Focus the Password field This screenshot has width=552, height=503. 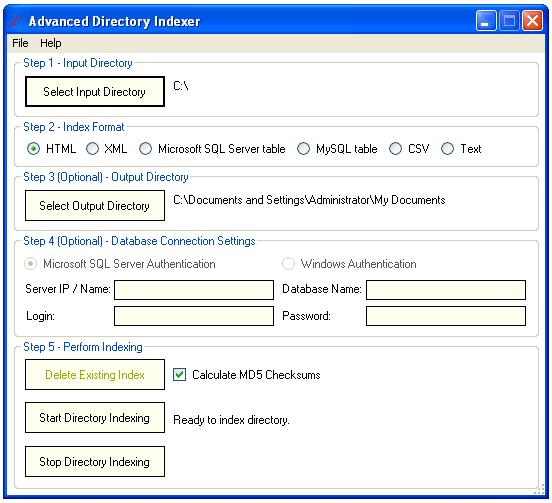(x=446, y=316)
